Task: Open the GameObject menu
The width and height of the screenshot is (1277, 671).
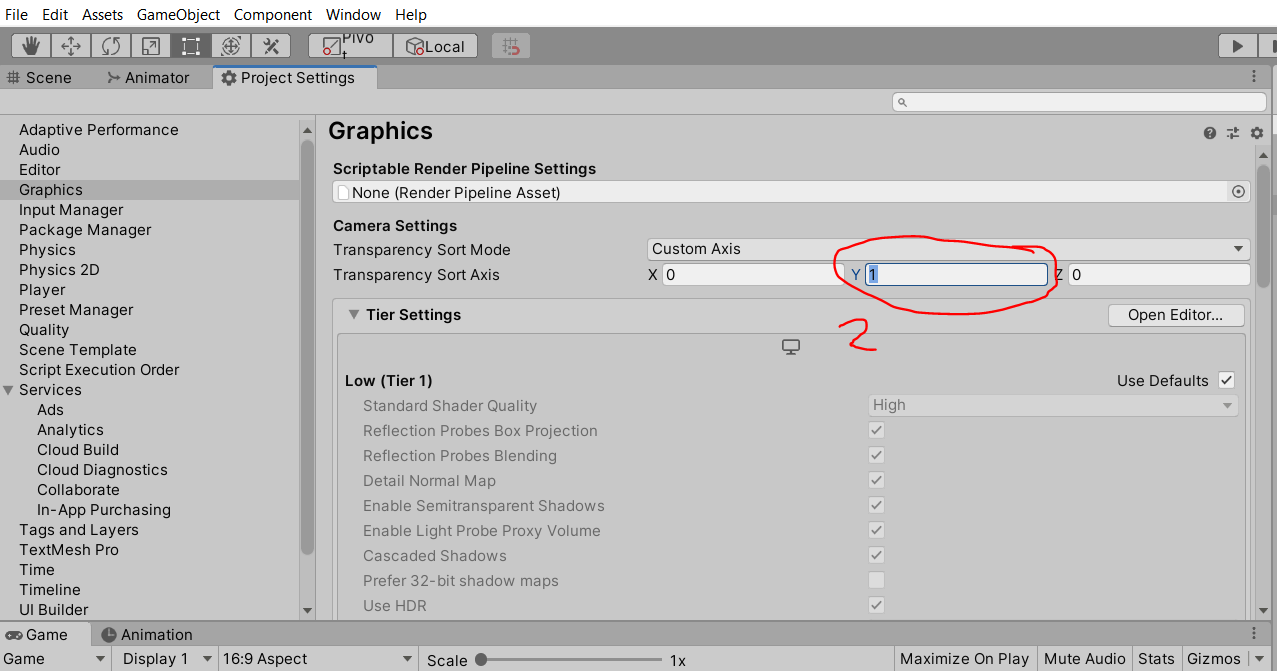Action: [178, 14]
